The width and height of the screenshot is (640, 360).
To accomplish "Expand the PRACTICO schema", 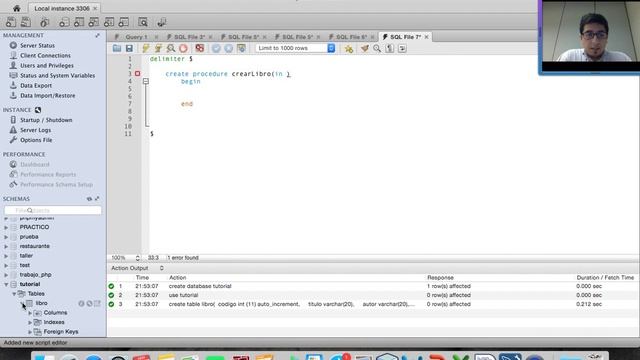I will 6,227.
